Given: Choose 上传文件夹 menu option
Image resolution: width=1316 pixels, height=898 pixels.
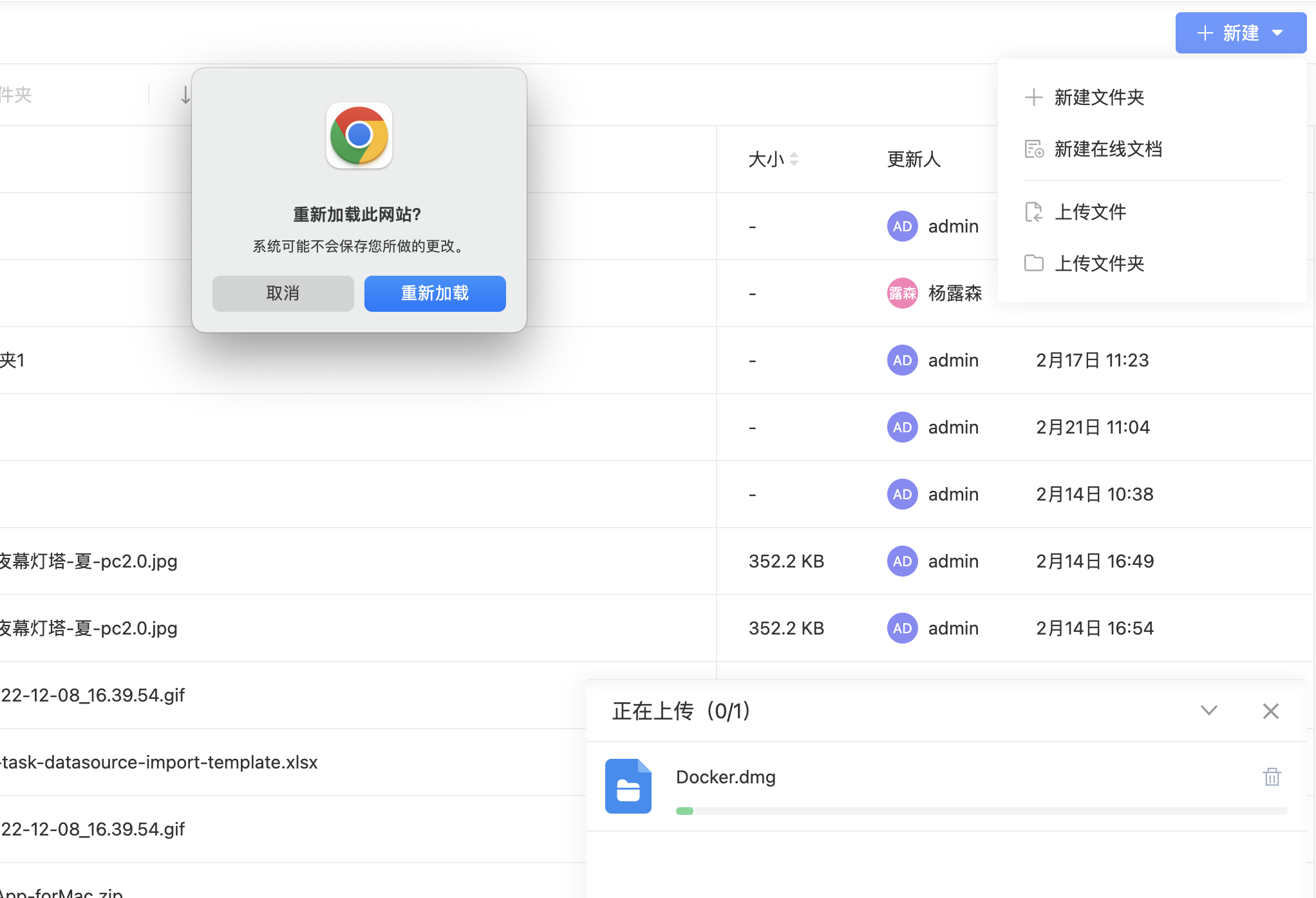Looking at the screenshot, I should (x=1098, y=263).
